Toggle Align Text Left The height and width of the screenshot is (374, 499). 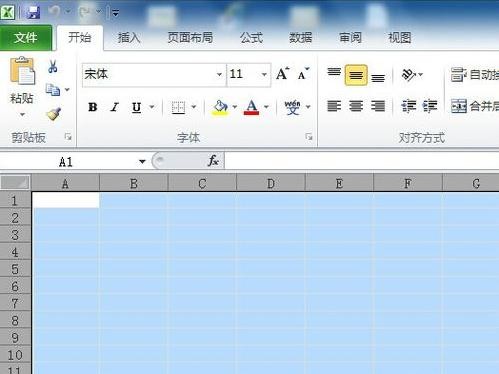(334, 106)
